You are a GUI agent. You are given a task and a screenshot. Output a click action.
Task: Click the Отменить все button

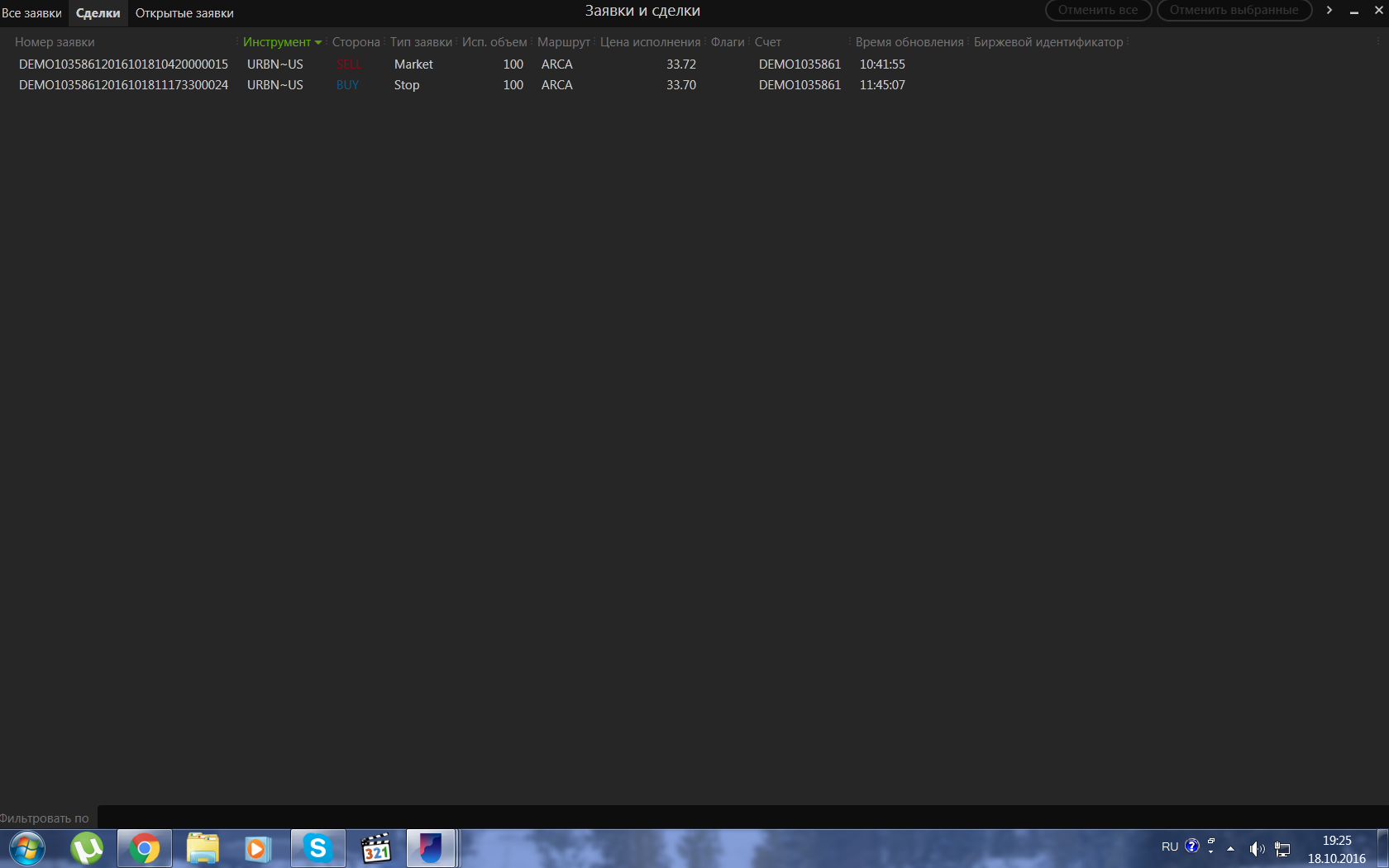pos(1098,10)
